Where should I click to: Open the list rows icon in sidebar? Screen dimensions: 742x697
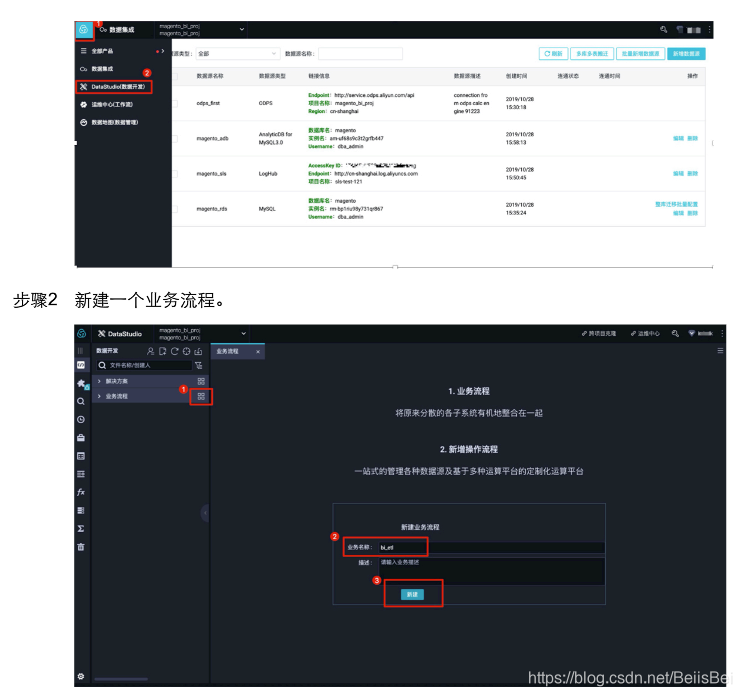[x=81, y=474]
